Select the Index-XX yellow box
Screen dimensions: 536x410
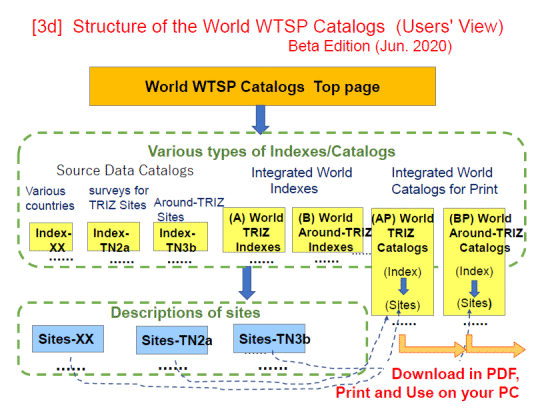point(51,237)
